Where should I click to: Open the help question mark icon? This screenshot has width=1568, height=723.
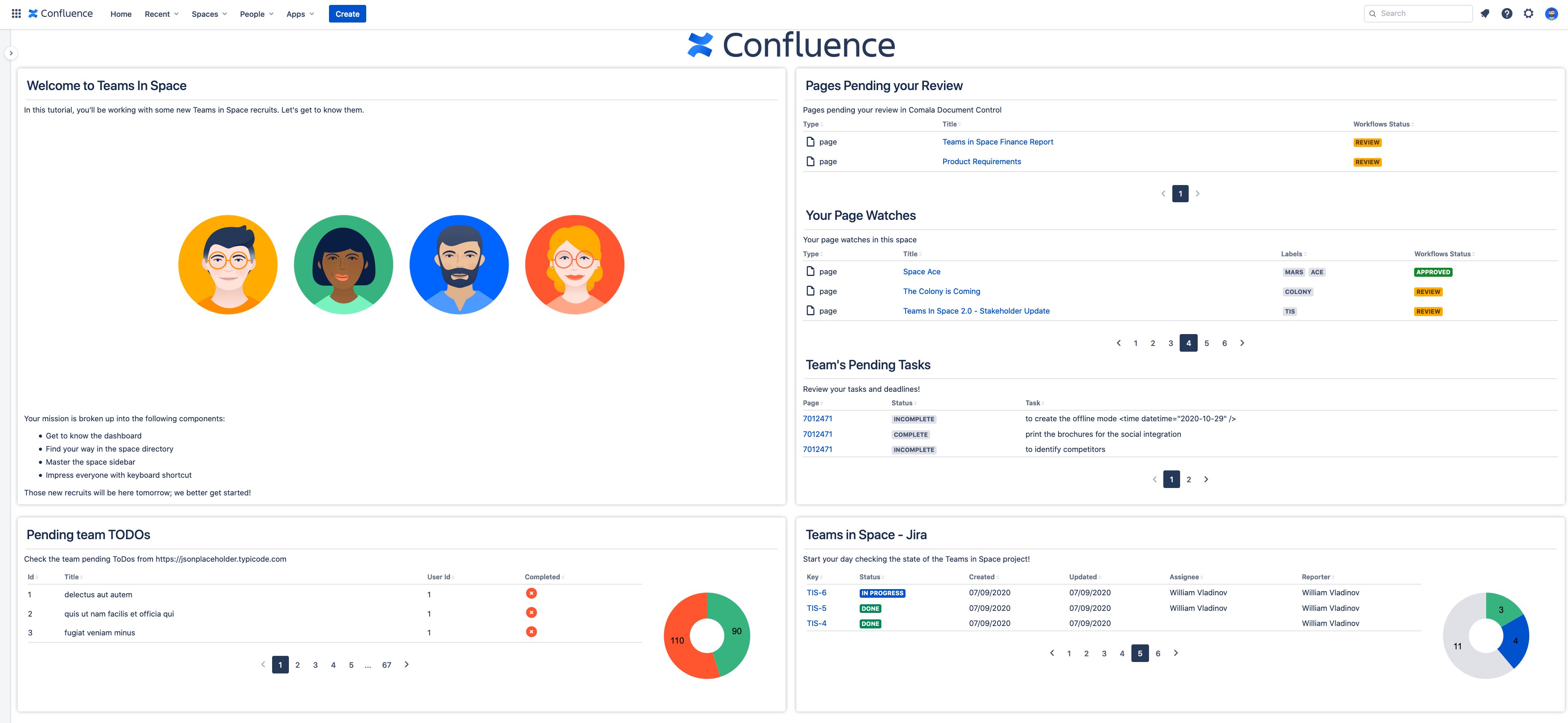[1507, 14]
